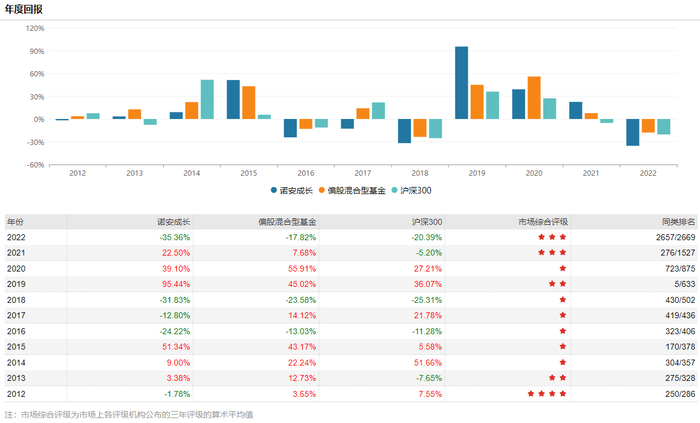Select the 市场综合评级 column header
Image resolution: width=700 pixels, height=423 pixels.
(x=541, y=221)
